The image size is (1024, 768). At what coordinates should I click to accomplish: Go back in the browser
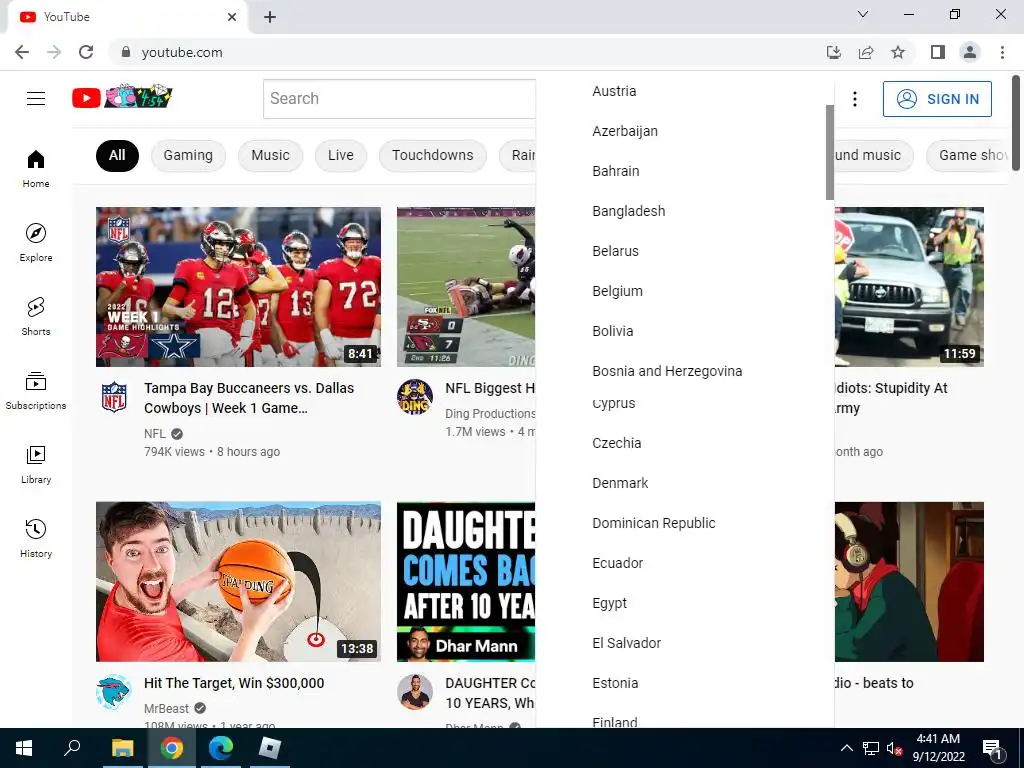(x=22, y=52)
